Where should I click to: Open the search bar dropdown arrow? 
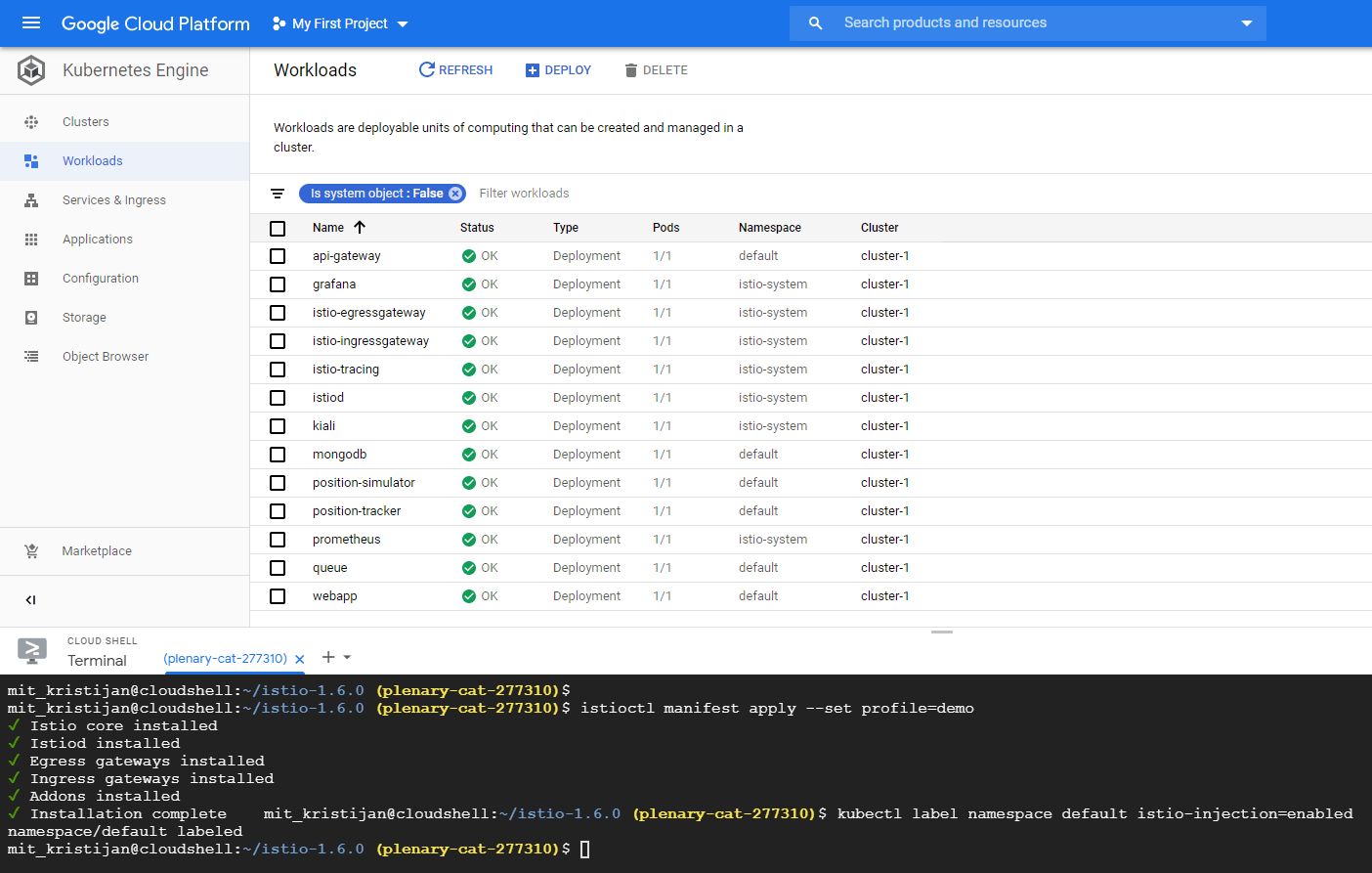coord(1247,23)
